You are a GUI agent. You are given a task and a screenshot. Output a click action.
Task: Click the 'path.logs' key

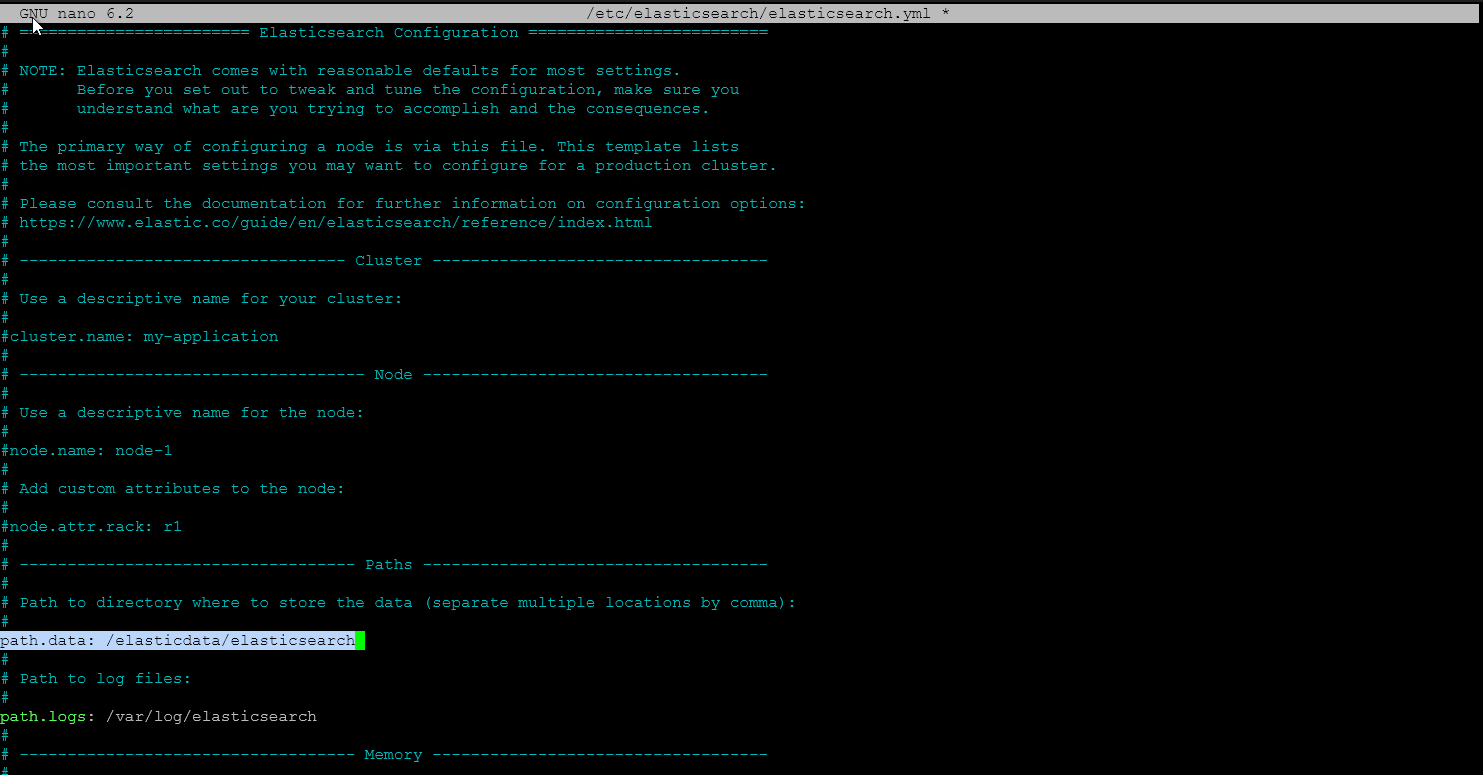(43, 717)
